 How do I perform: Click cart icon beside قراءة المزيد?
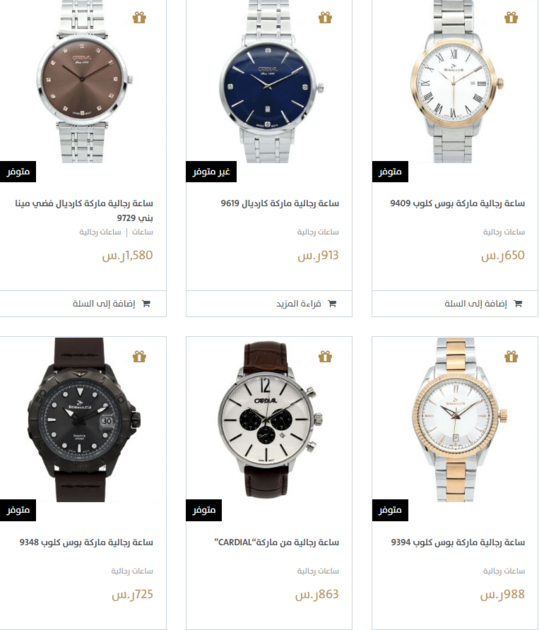click(332, 304)
